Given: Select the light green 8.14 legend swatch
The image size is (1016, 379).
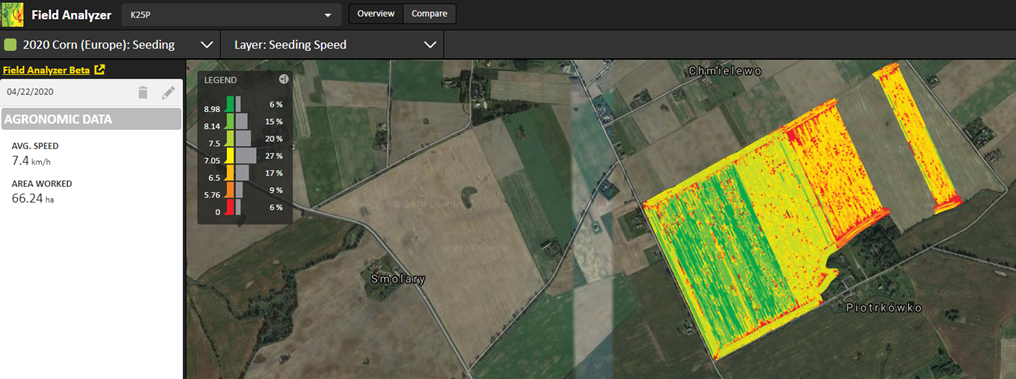Looking at the screenshot, I should tap(229, 121).
